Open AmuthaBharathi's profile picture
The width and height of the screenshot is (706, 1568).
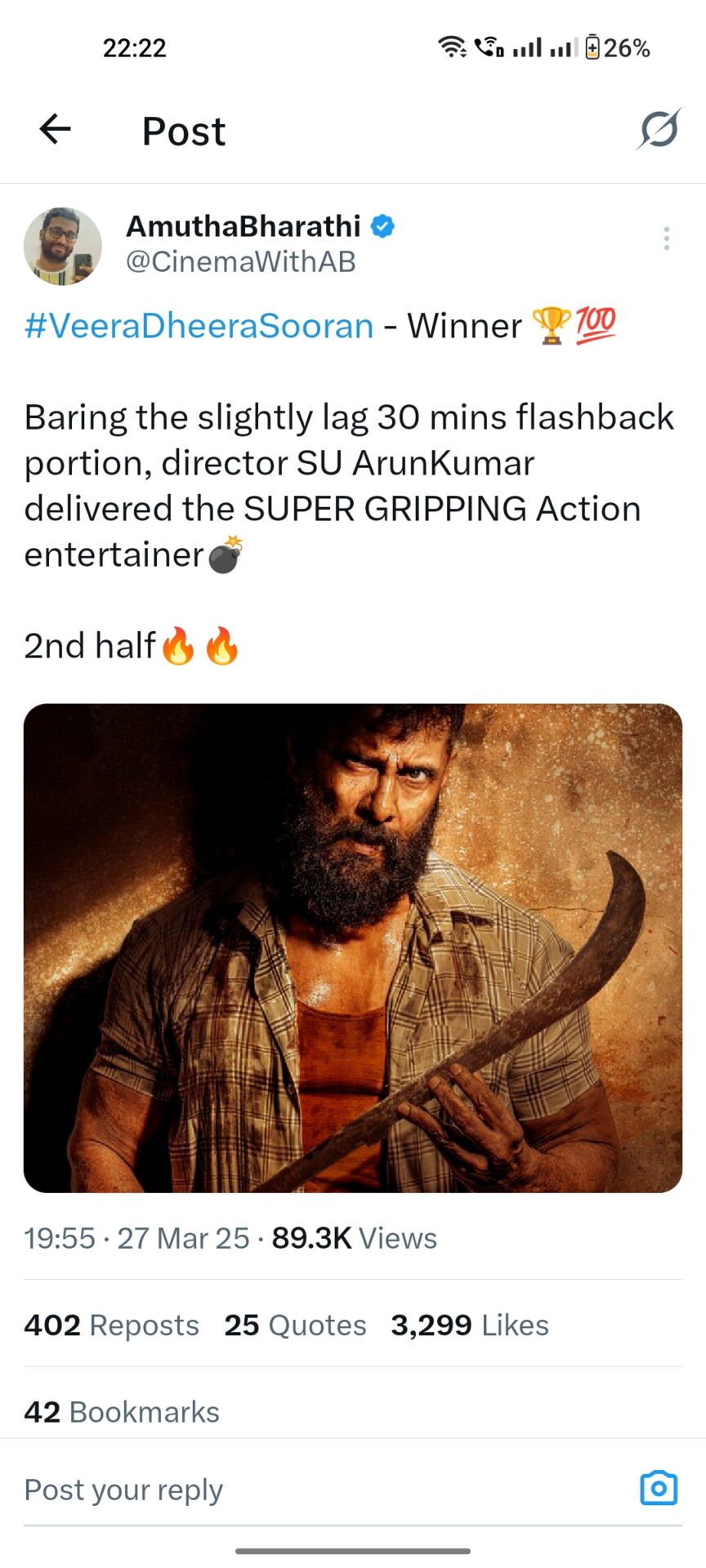[63, 246]
